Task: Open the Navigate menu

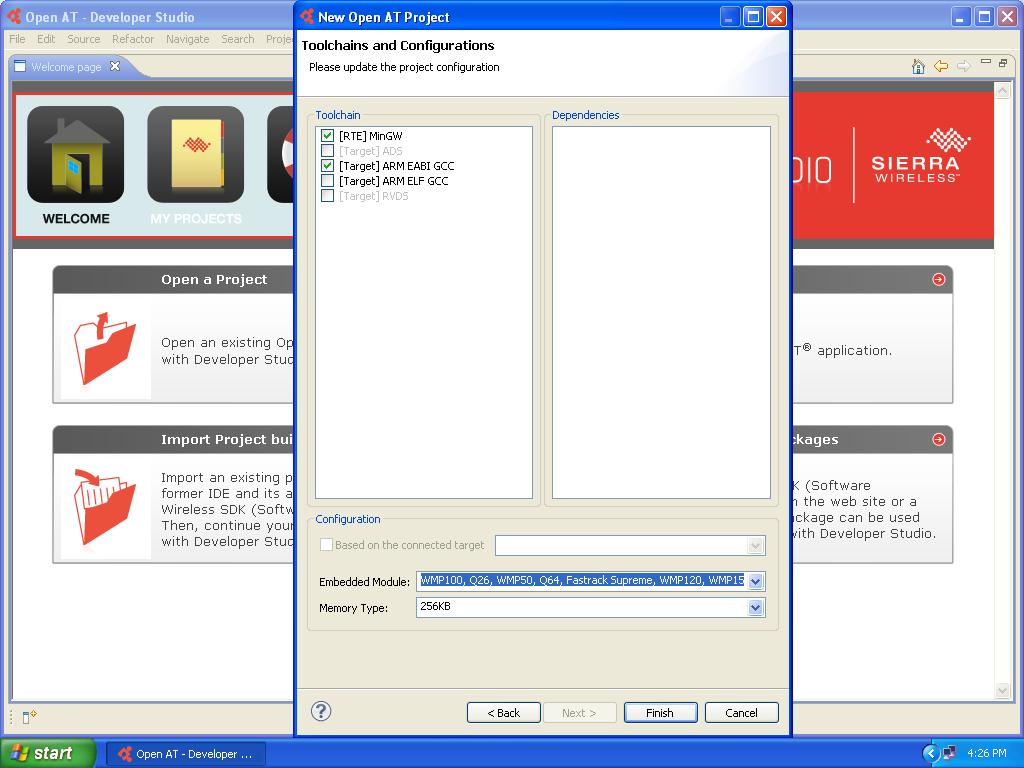Action: tap(187, 39)
